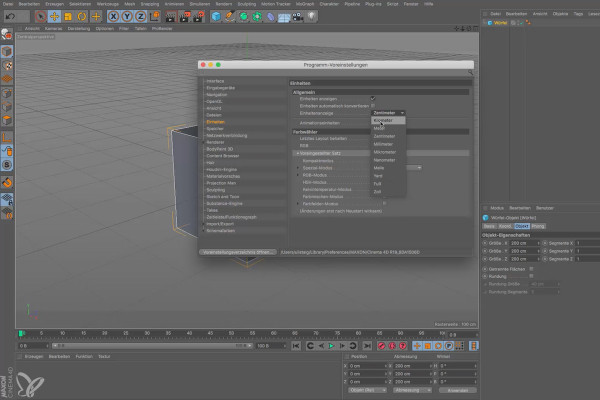
Task: Select Interface in preferences list
Action: (215, 81)
